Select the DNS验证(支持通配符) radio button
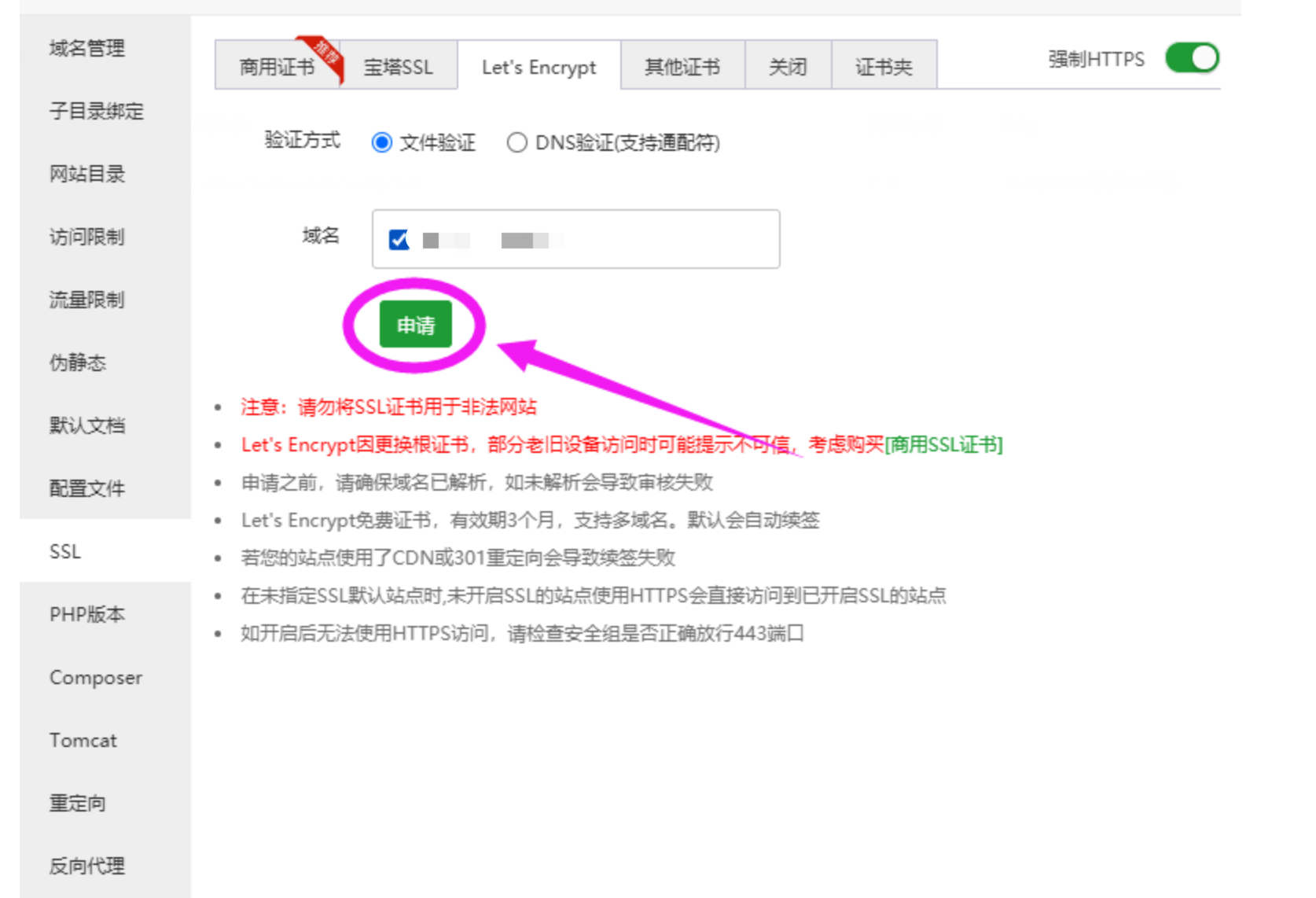Viewport: 1316px width, 898px height. coord(516,142)
